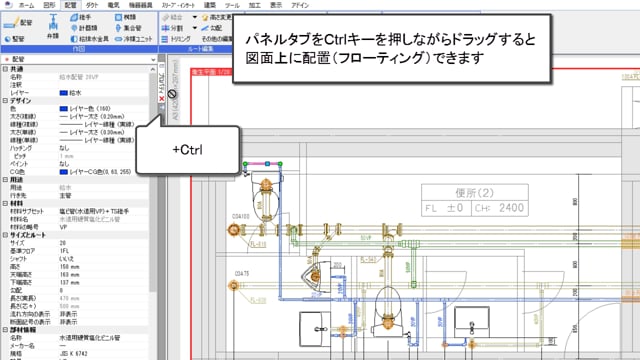Screen dimensions: 640x360
Task: Click the 断面記号の表示 value 非表示
Action: pos(68,322)
